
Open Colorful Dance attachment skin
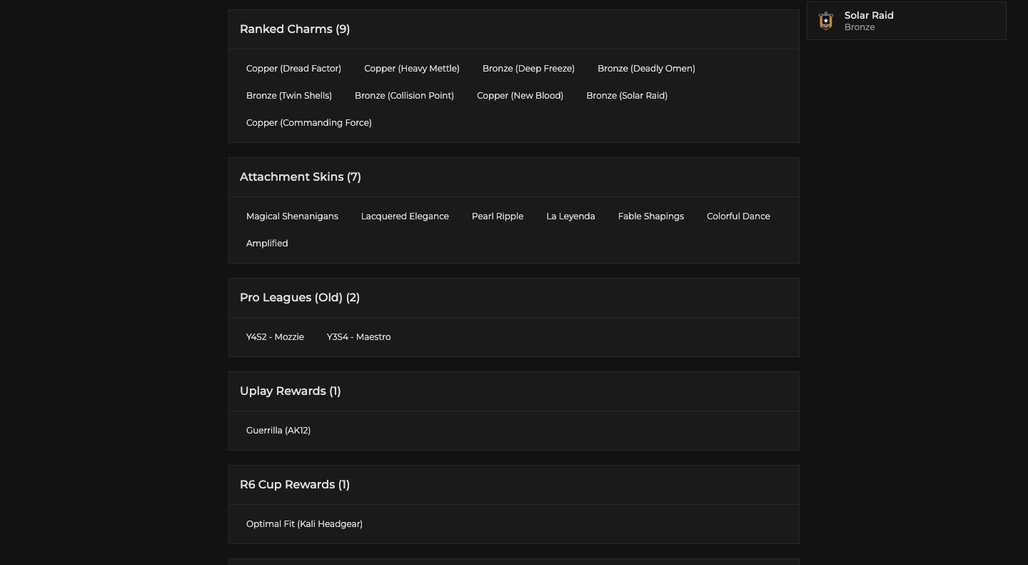tap(738, 216)
